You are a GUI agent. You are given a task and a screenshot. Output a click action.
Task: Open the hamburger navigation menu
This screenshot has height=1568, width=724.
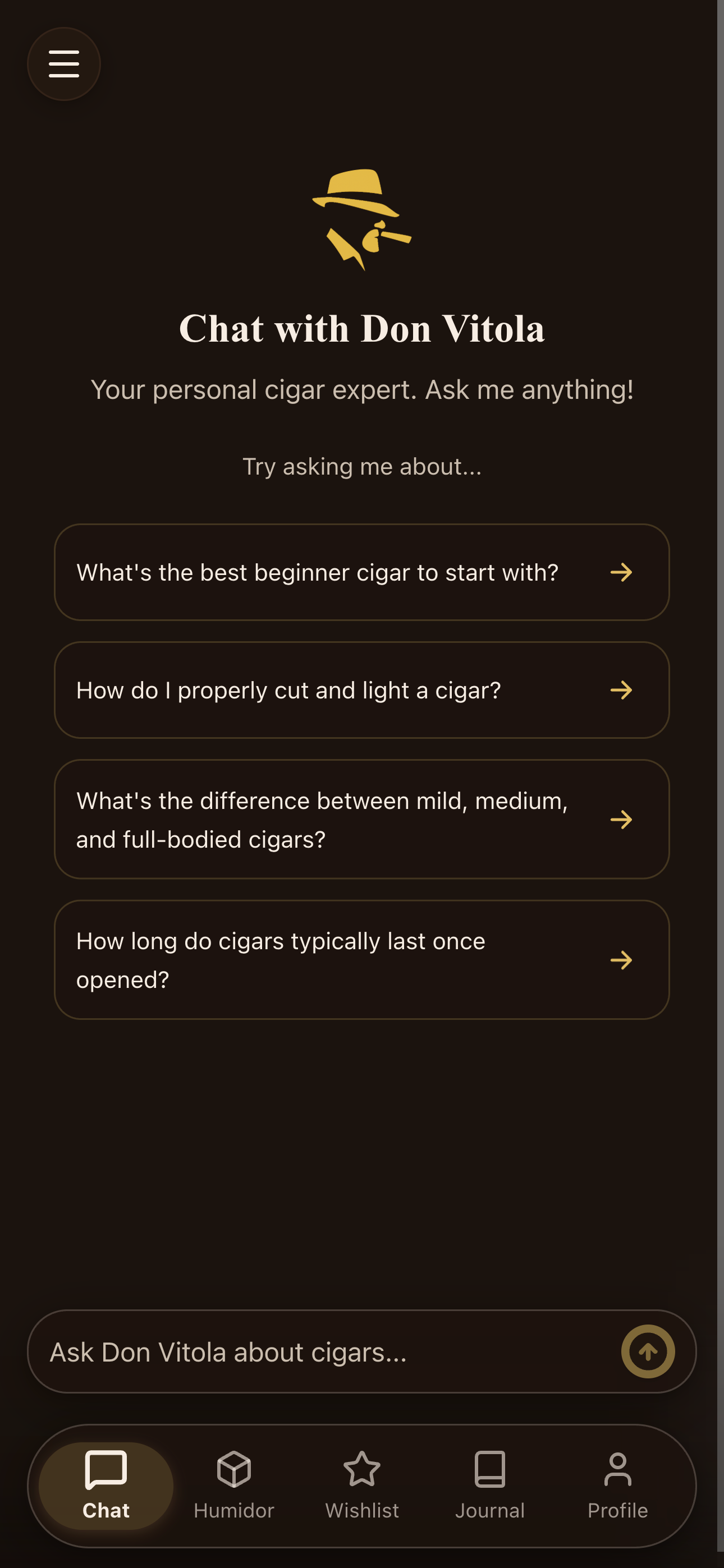pos(63,63)
